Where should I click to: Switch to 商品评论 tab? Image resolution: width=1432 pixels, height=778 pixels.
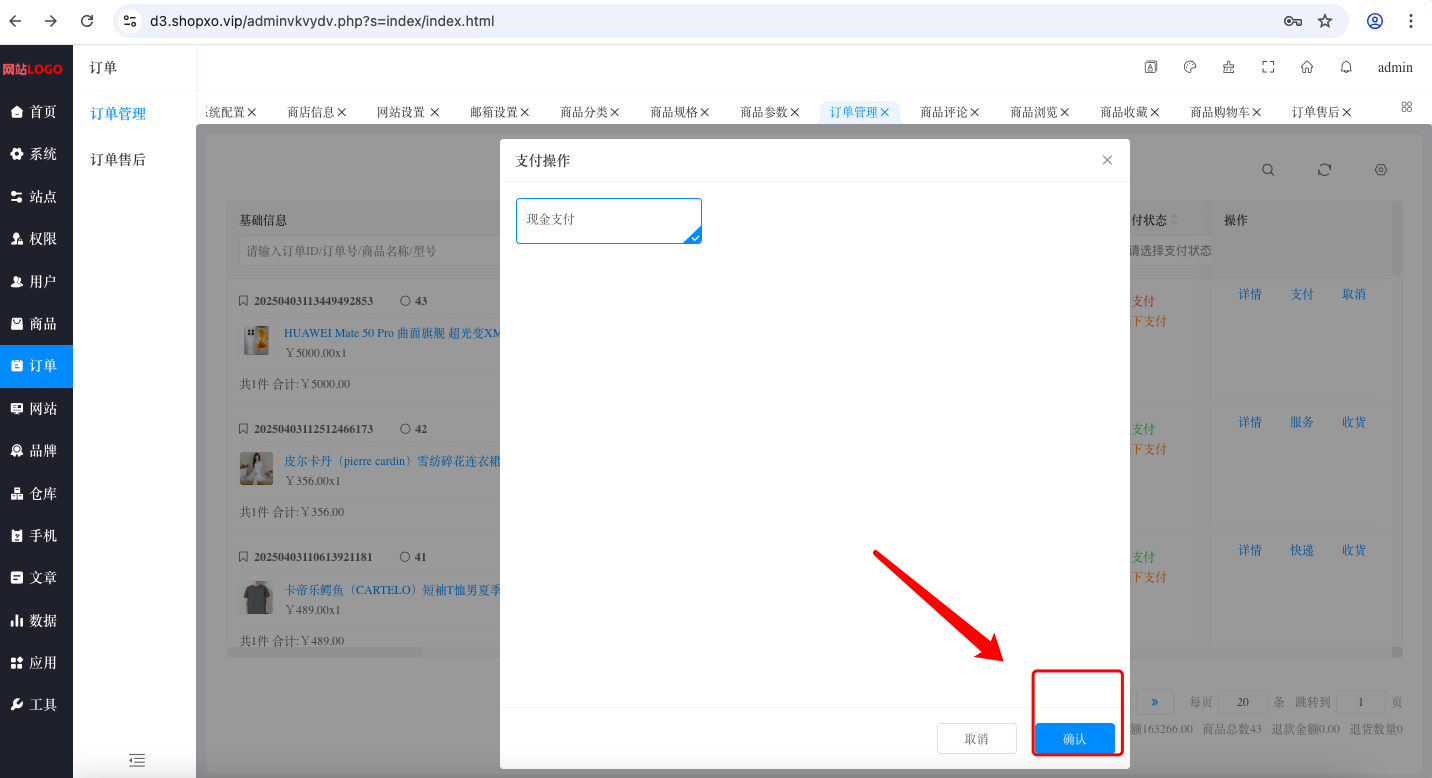[x=944, y=112]
